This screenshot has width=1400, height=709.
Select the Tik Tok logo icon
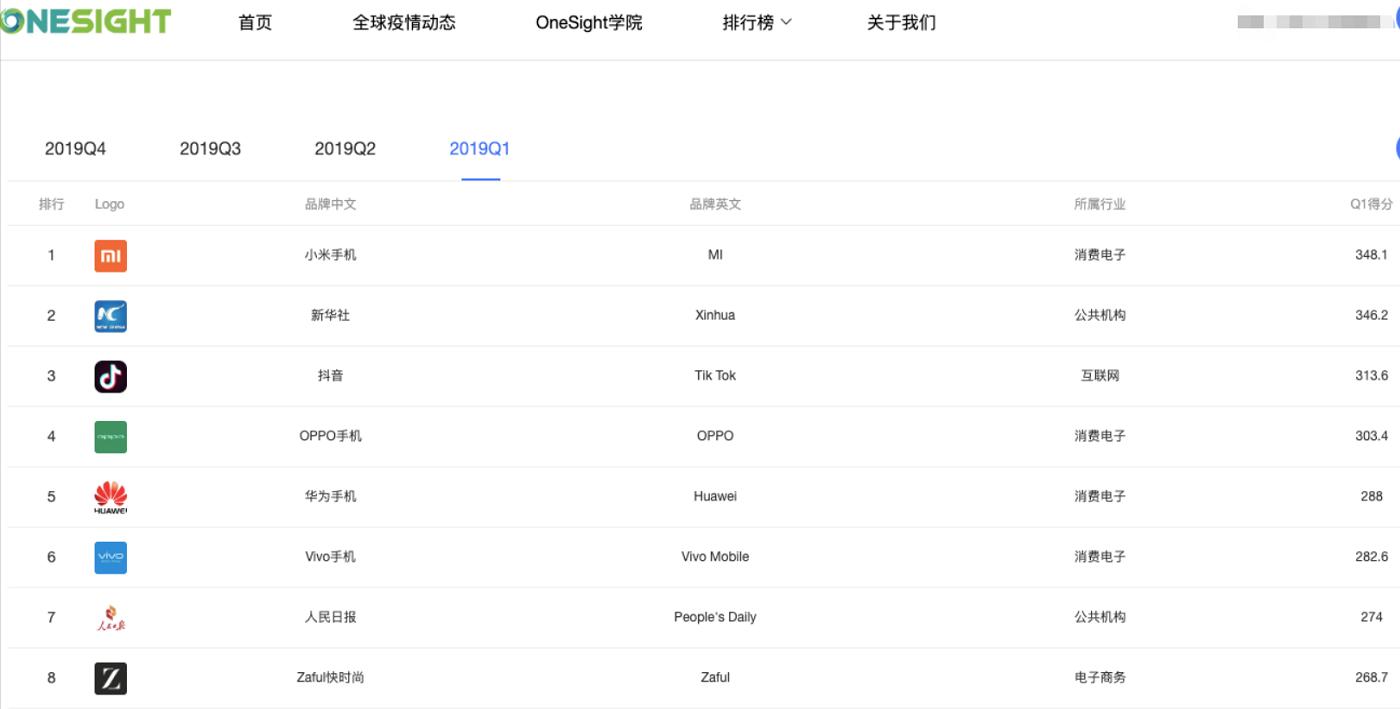(110, 376)
